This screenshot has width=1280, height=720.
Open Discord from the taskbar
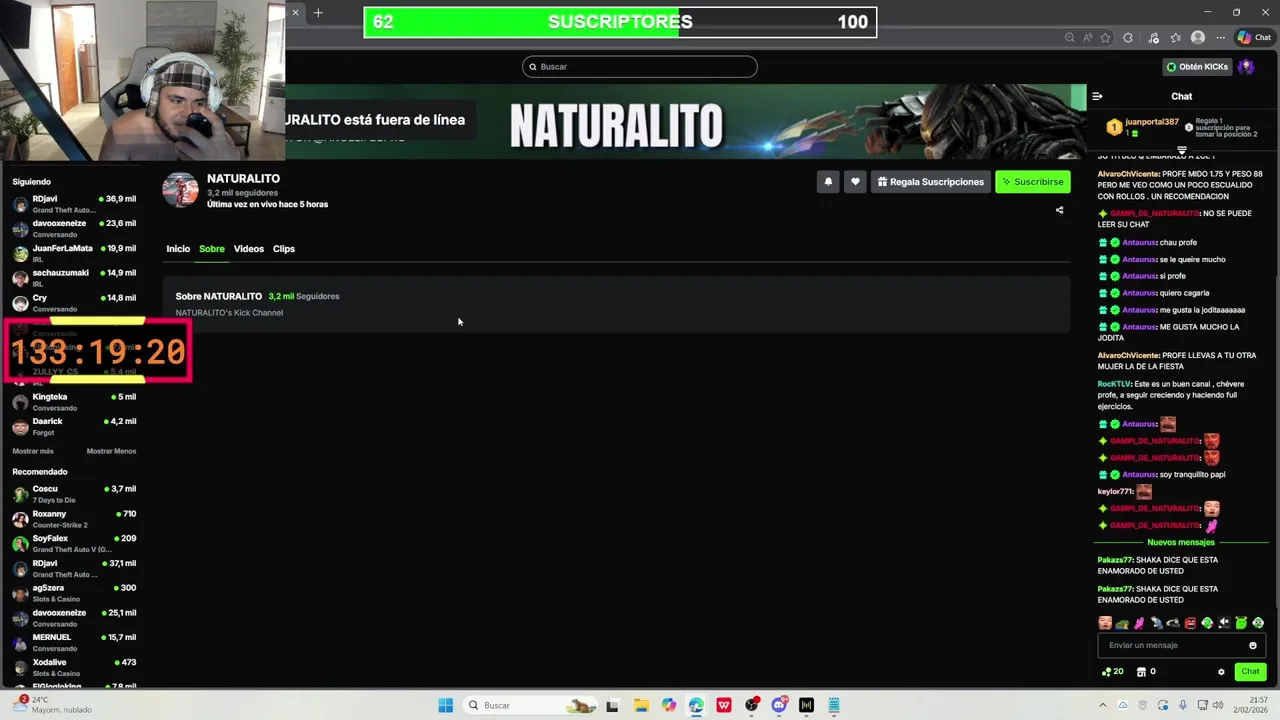coord(779,705)
